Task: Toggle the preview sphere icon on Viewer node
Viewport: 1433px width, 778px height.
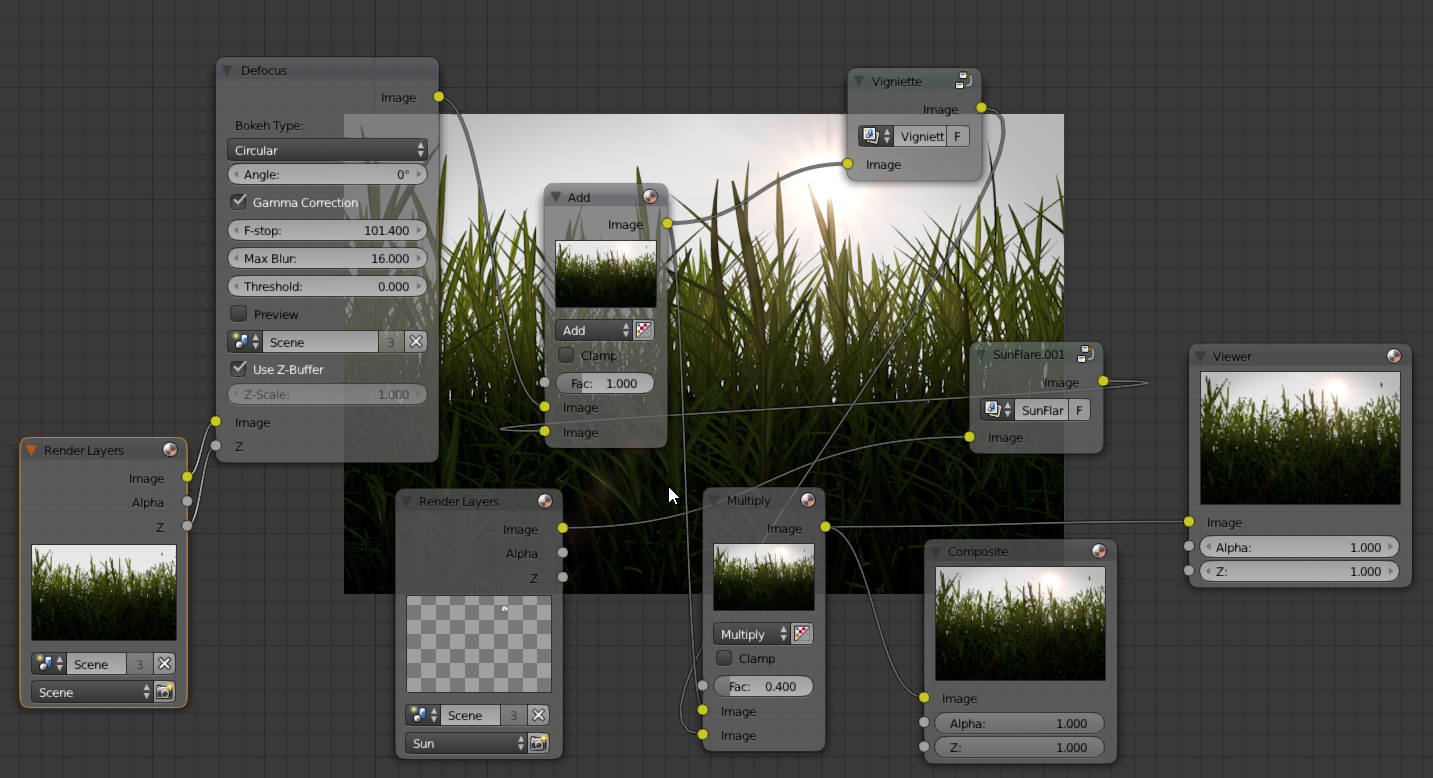Action: tap(1394, 356)
